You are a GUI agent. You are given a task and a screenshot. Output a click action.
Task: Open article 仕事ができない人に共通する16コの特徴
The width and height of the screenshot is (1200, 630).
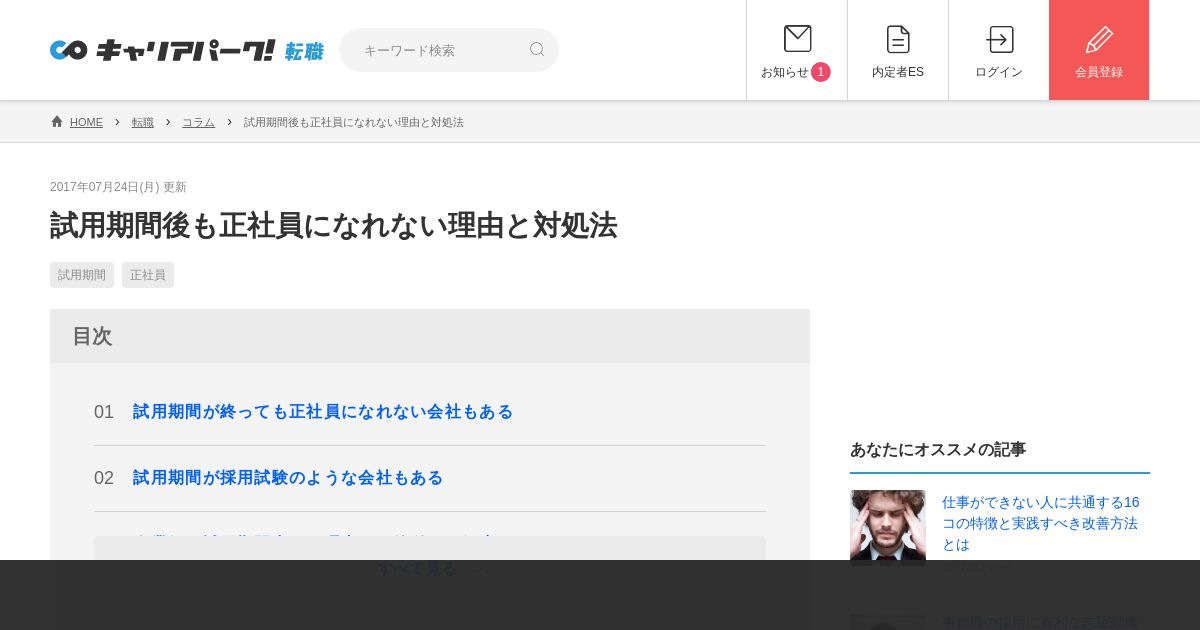tap(1040, 523)
